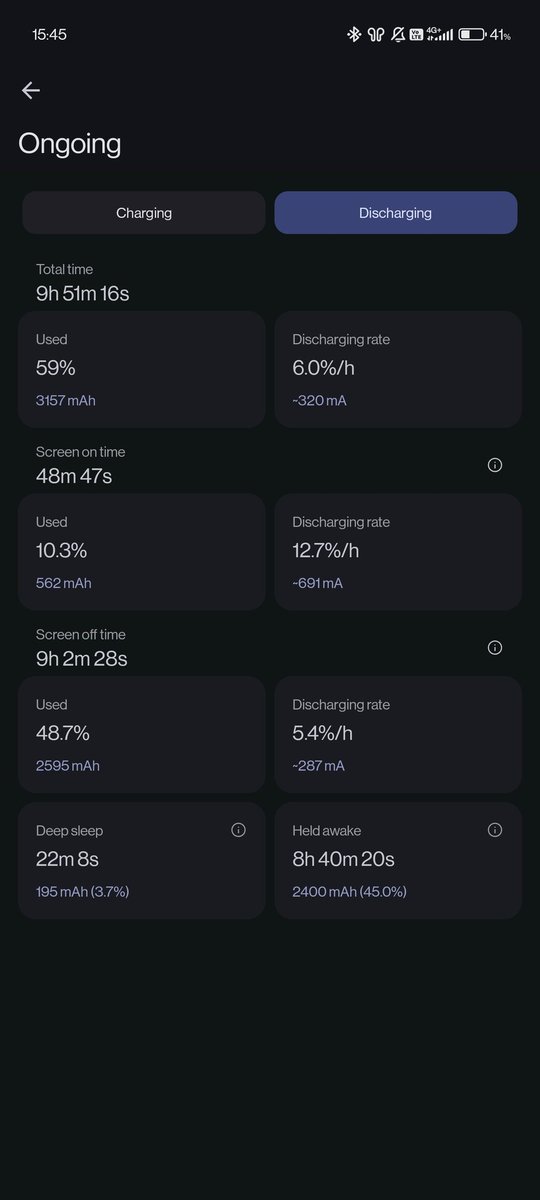The image size is (540, 1200).
Task: Open the Deep sleep 22m 8s card
Action: pos(141,860)
